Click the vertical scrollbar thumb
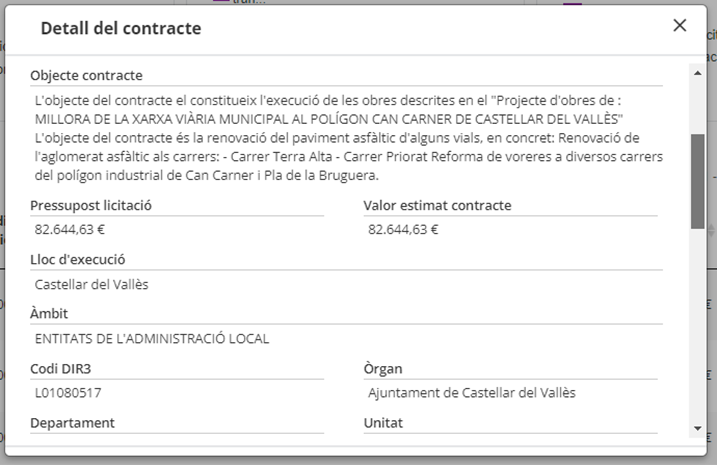The height and width of the screenshot is (465, 717). point(697,180)
